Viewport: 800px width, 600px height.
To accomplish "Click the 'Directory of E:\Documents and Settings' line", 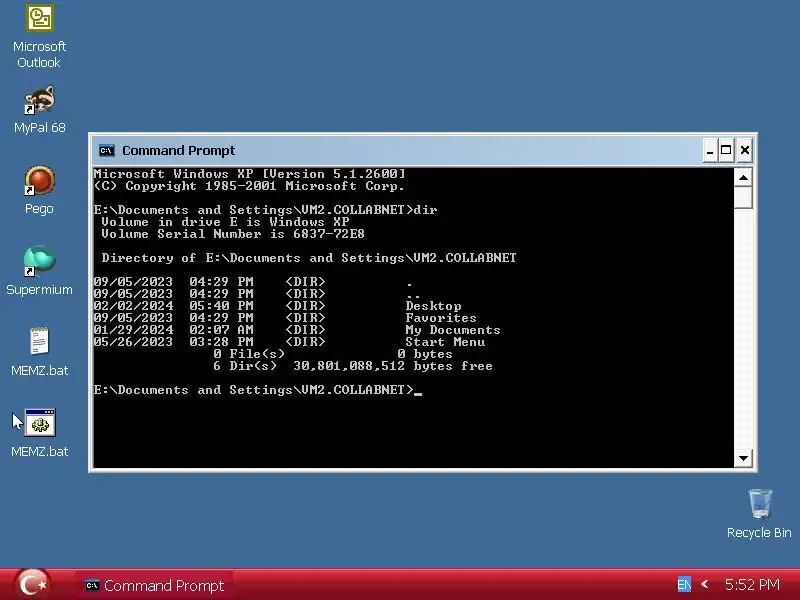I will tap(309, 258).
